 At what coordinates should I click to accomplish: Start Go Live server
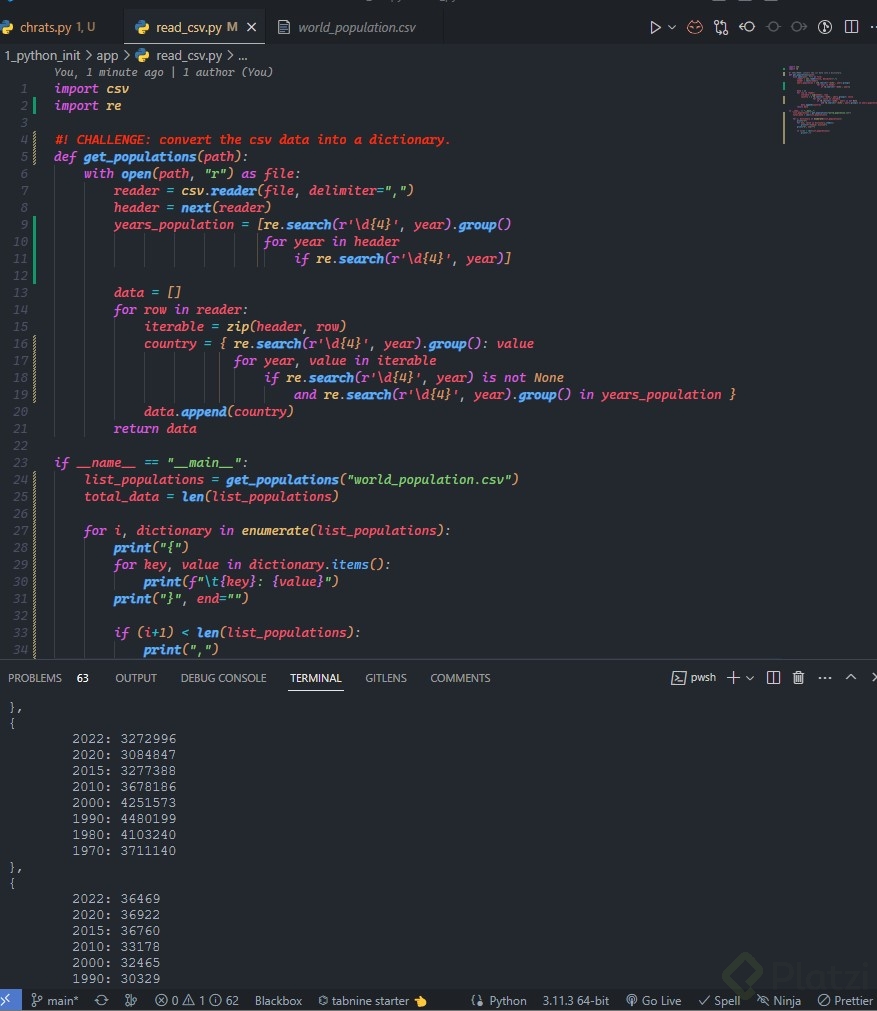(x=653, y=1001)
